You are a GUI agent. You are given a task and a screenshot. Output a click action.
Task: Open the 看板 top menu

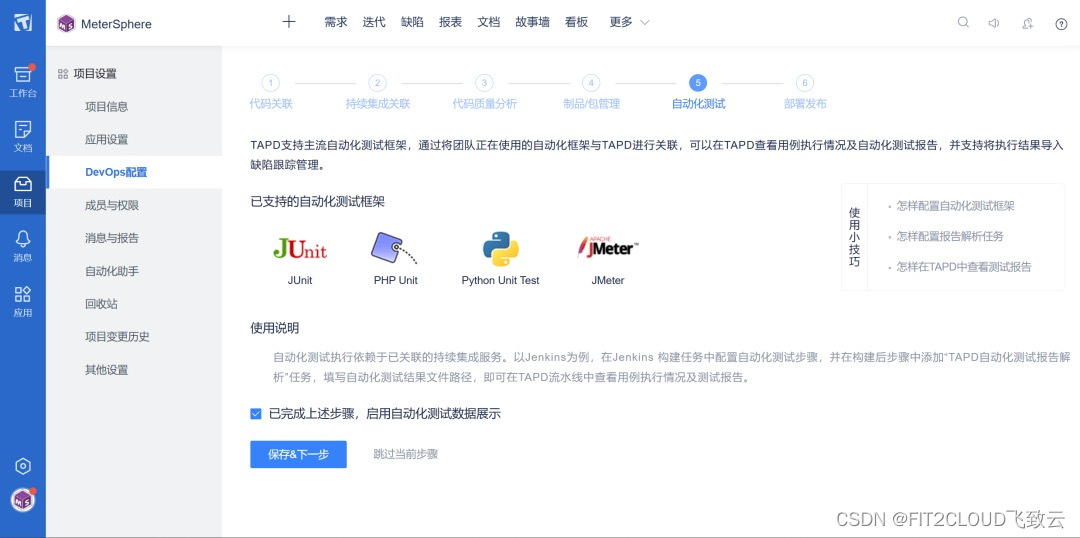pos(577,22)
